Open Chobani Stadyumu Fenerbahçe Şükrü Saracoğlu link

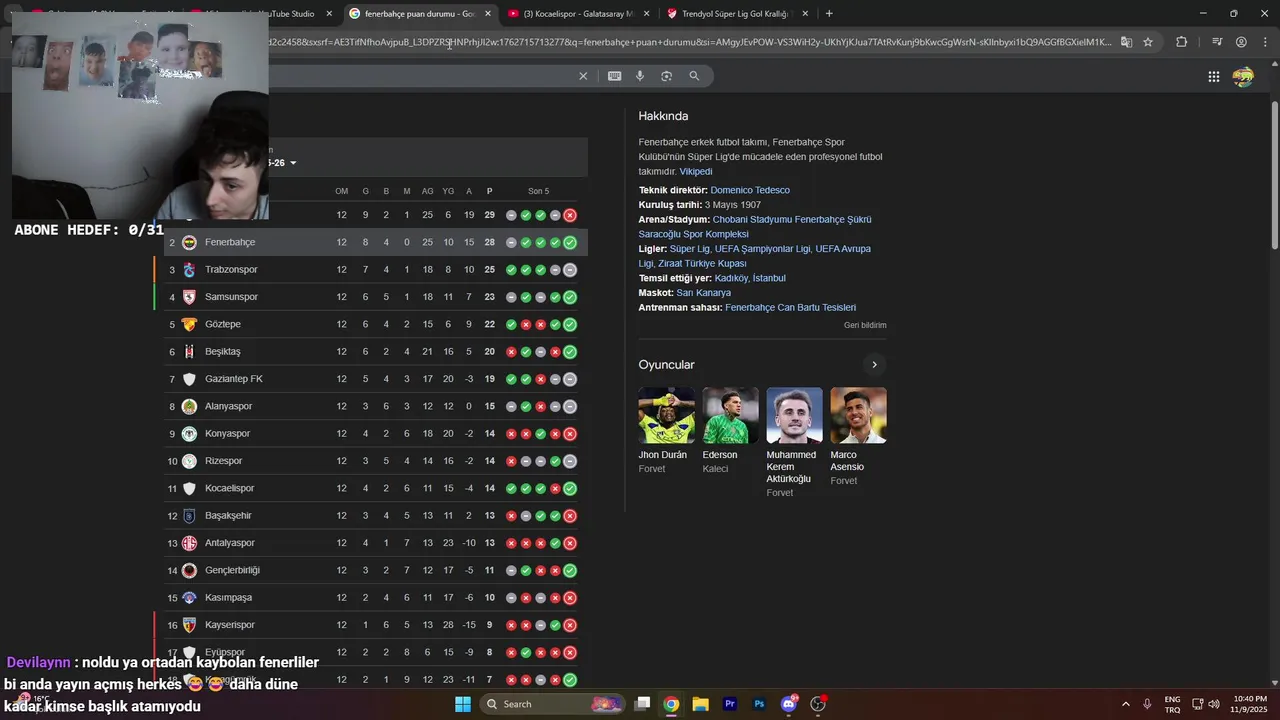(x=755, y=227)
